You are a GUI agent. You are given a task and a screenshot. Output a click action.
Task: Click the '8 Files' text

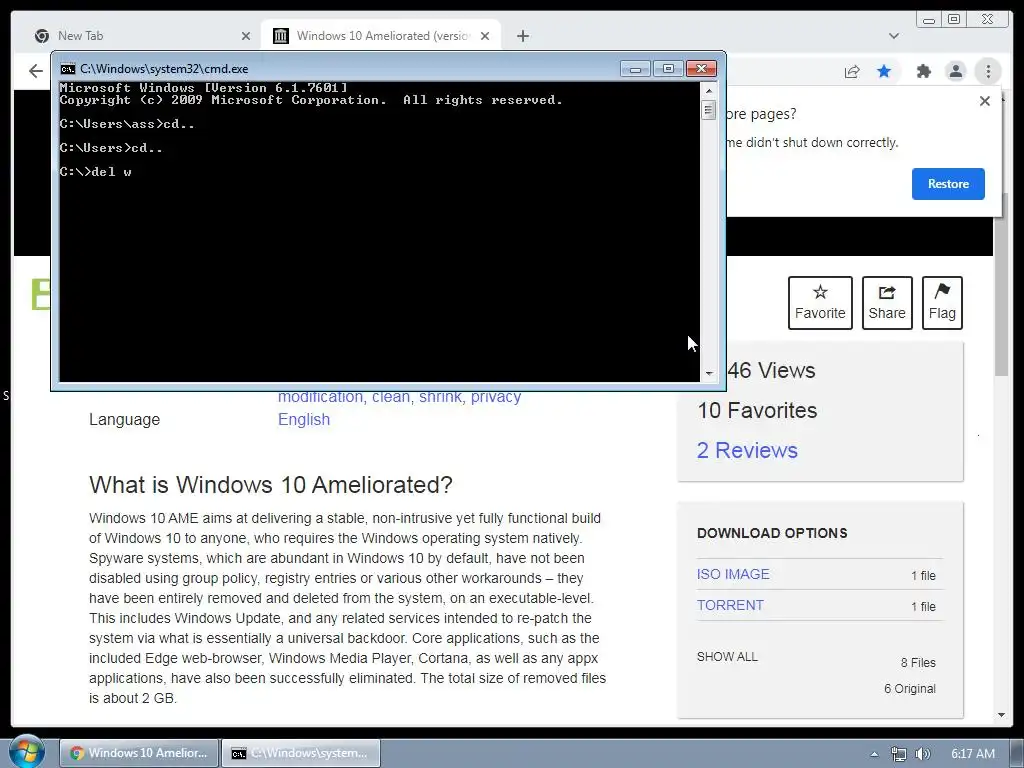click(x=918, y=663)
